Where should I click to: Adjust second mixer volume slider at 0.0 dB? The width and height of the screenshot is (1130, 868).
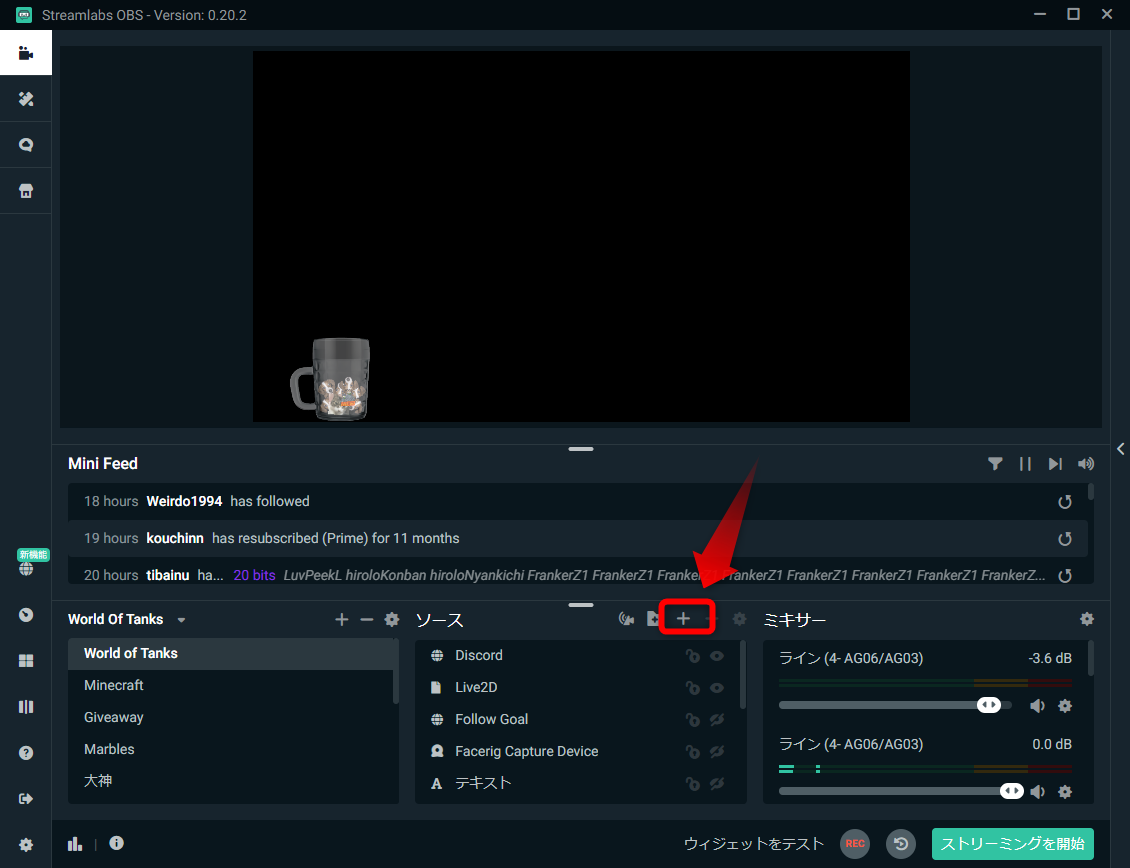click(1012, 792)
